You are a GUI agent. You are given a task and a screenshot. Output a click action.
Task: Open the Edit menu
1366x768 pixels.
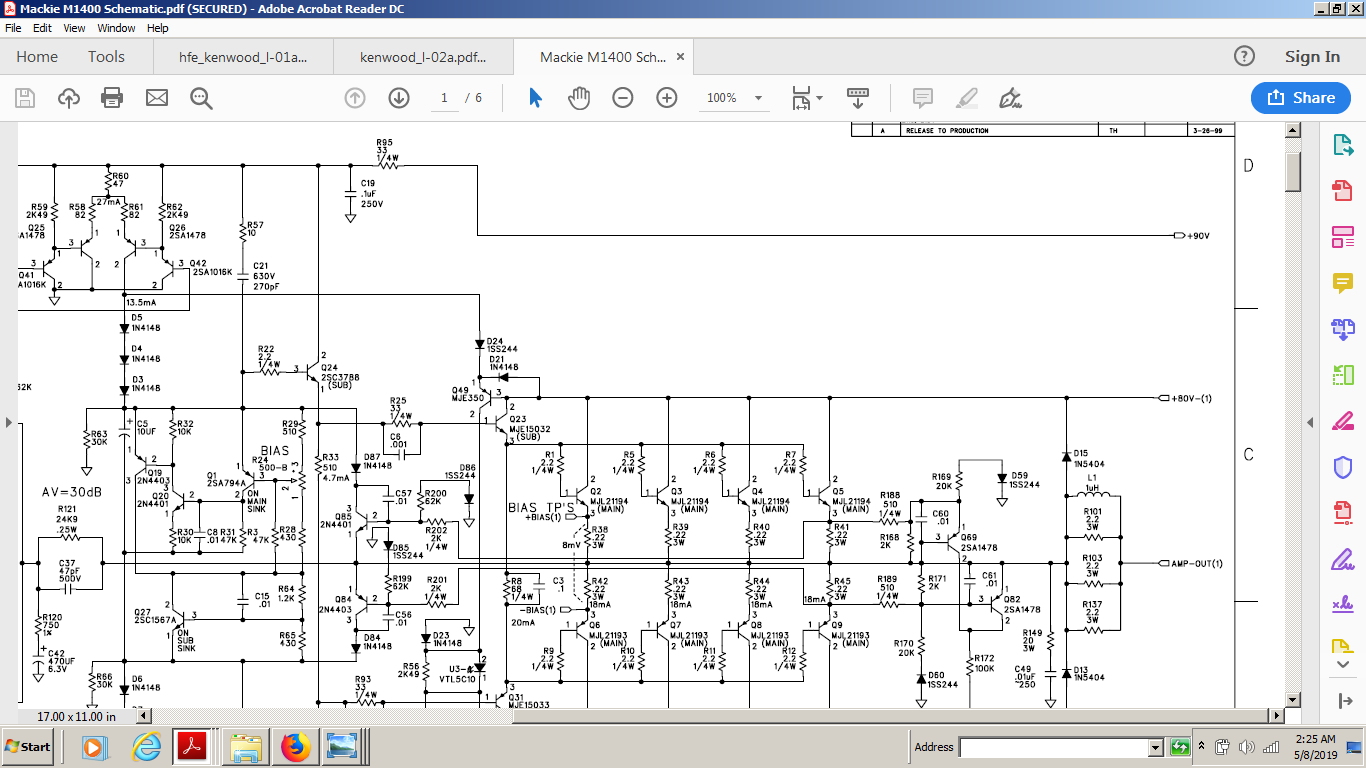click(42, 28)
